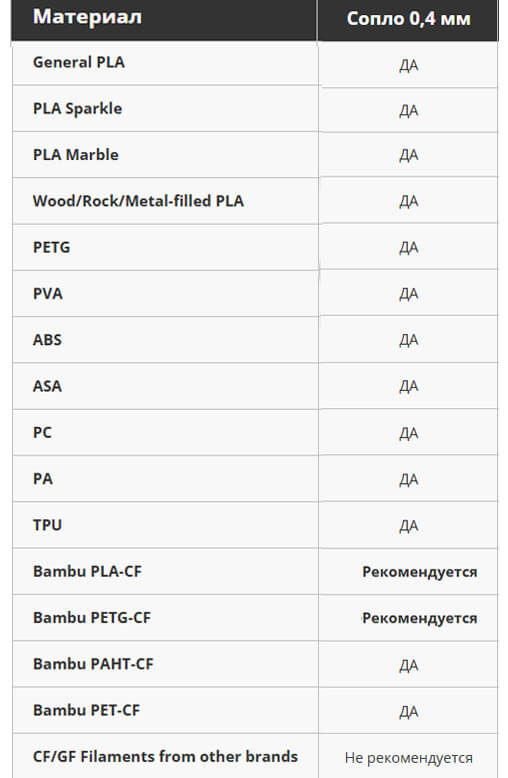Click ДА value for Bambu PAHT-CF

[x=408, y=665]
